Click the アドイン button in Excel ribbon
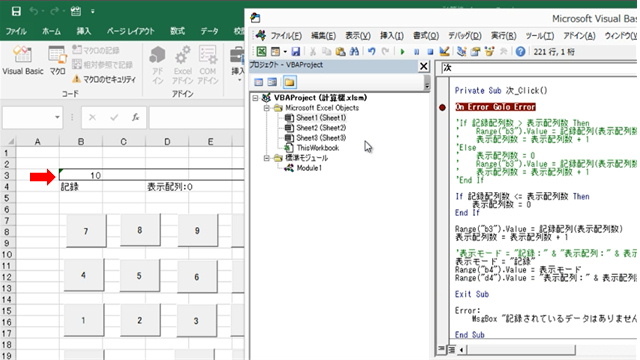Screen dimensions: 640x360 tap(158, 65)
